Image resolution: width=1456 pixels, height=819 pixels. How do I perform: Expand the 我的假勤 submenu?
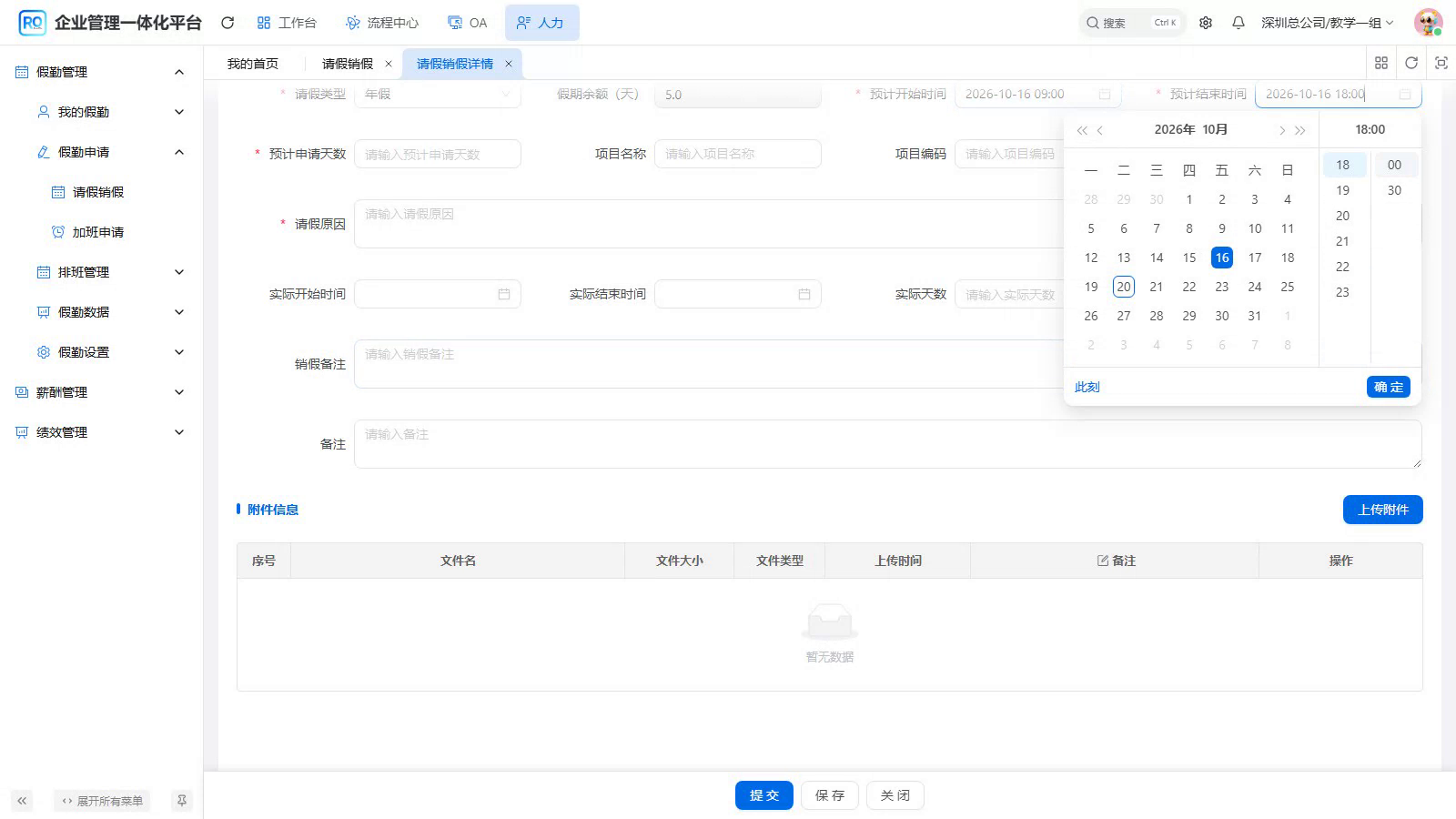click(x=179, y=112)
